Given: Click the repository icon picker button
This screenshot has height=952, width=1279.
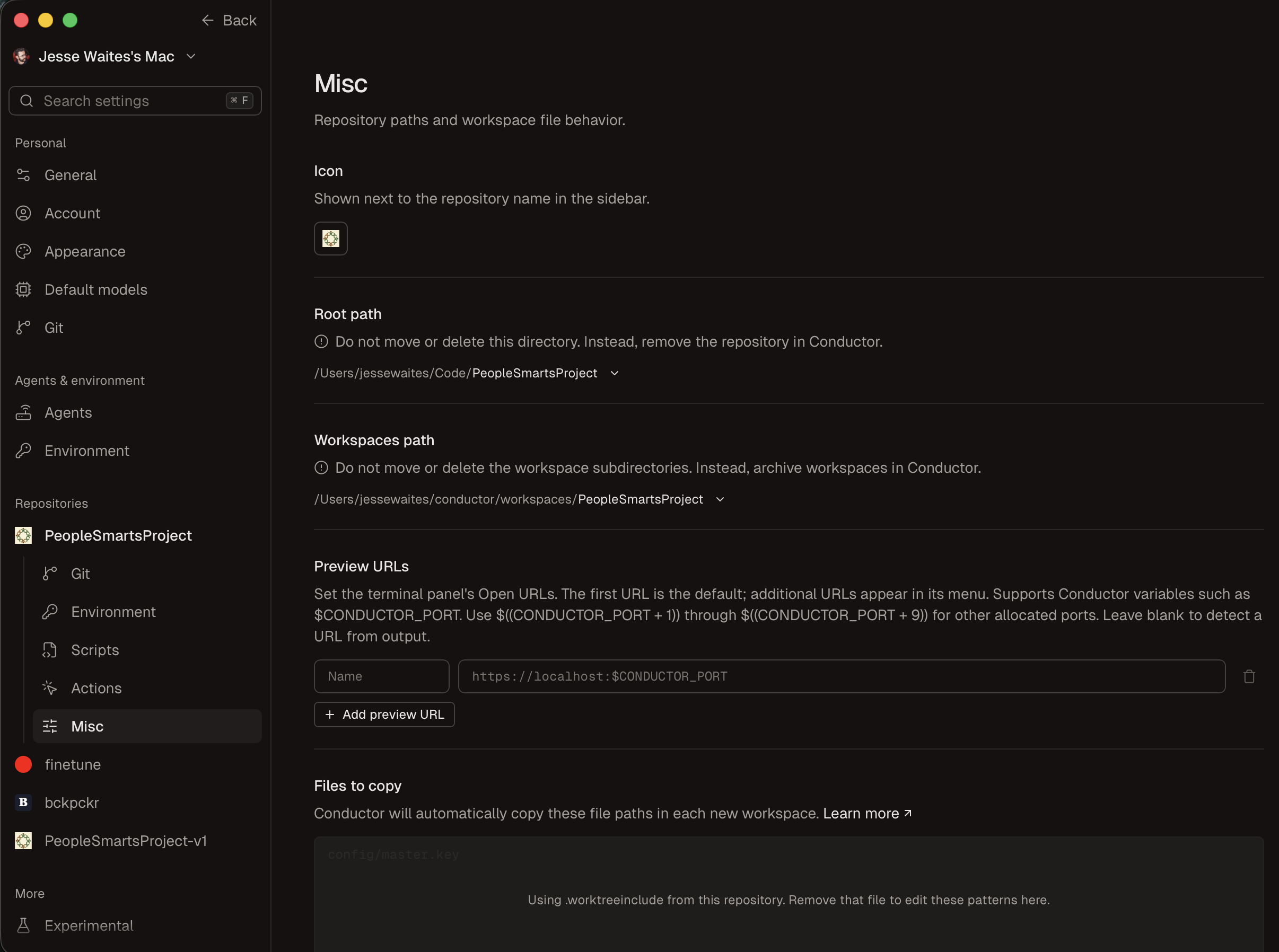Looking at the screenshot, I should coord(330,238).
